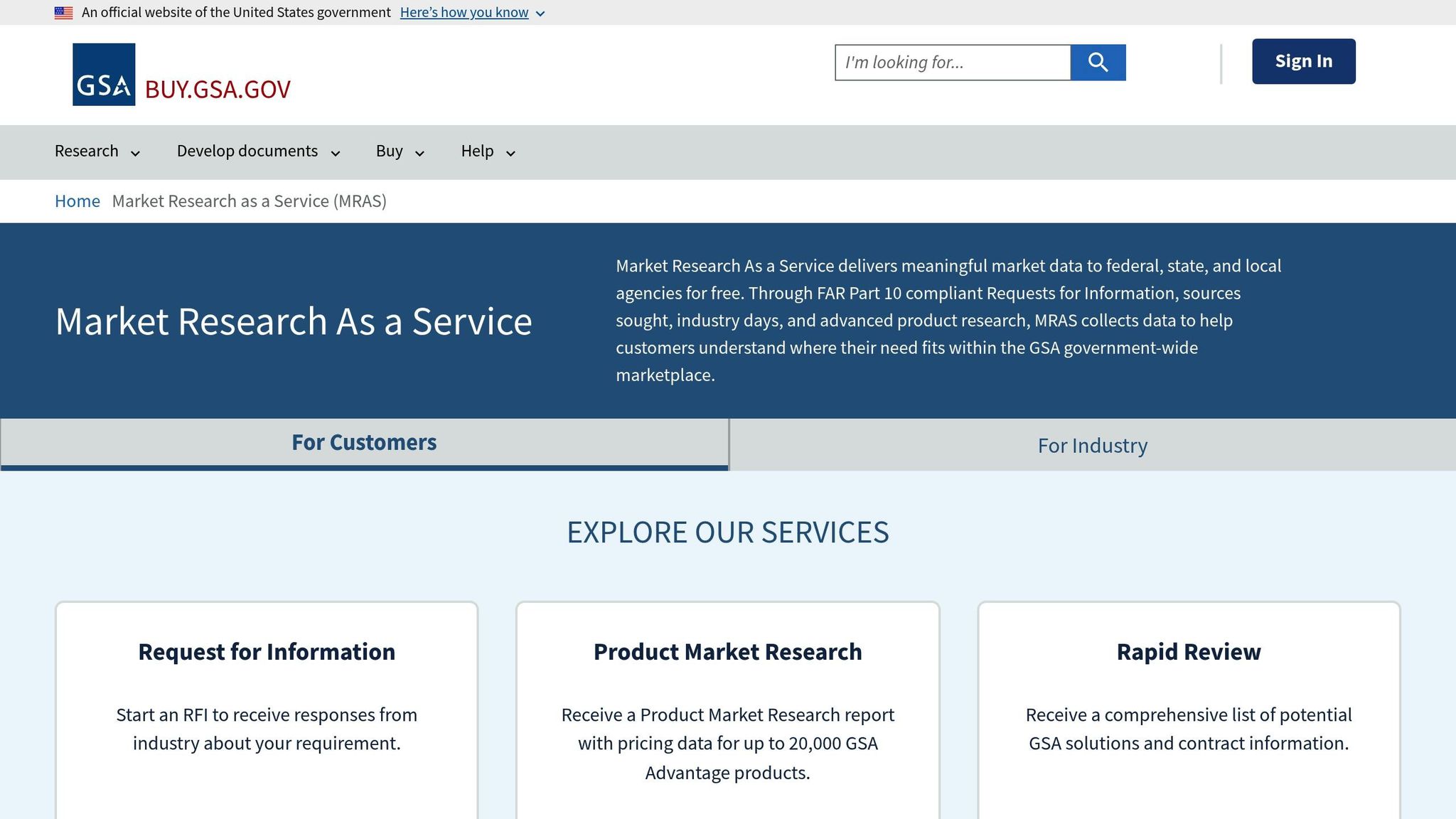This screenshot has width=1456, height=819.
Task: Click the Rapid Review card heading
Action: click(x=1189, y=652)
